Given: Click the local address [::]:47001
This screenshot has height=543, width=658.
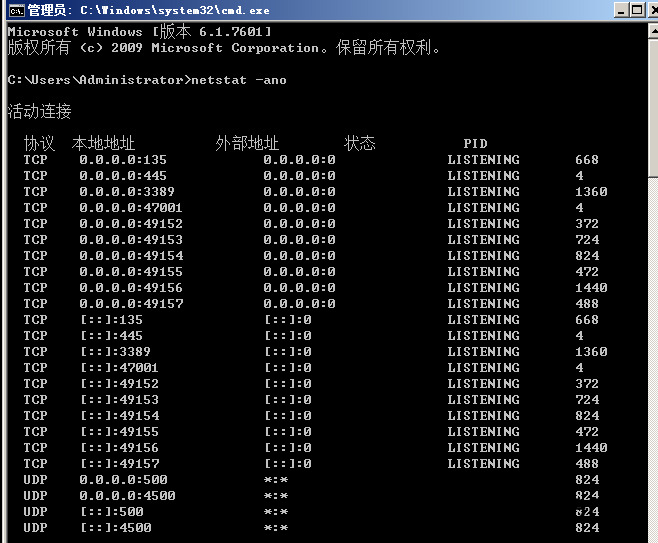Looking at the screenshot, I should coord(119,368).
